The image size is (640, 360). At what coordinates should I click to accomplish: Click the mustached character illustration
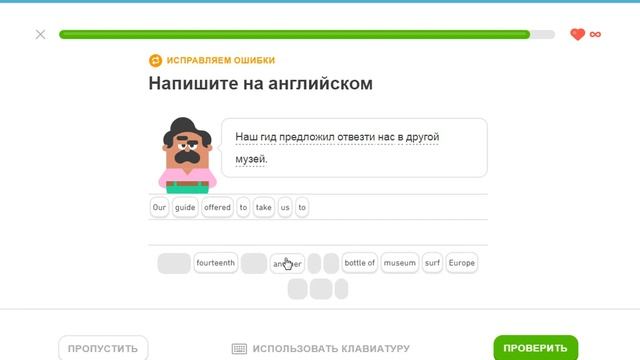point(187,156)
